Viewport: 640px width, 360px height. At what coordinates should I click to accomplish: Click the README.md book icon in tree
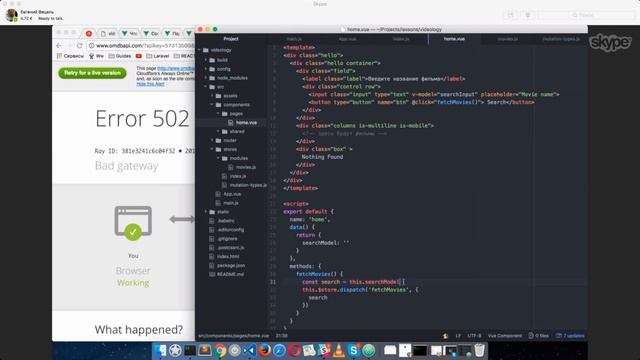click(x=212, y=274)
